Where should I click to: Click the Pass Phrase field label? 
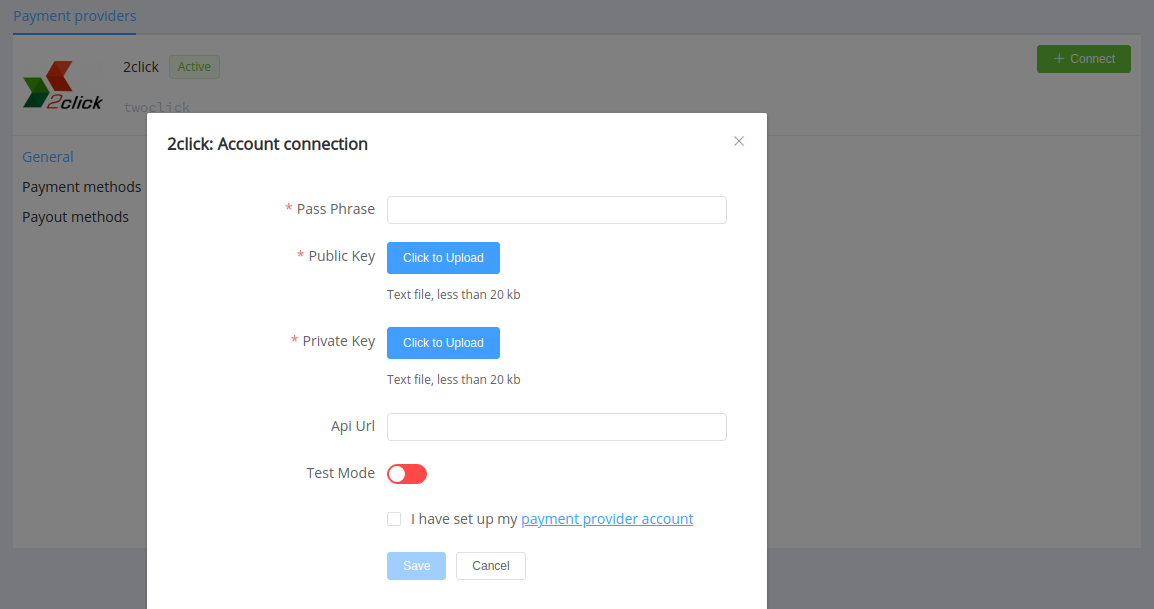(336, 209)
